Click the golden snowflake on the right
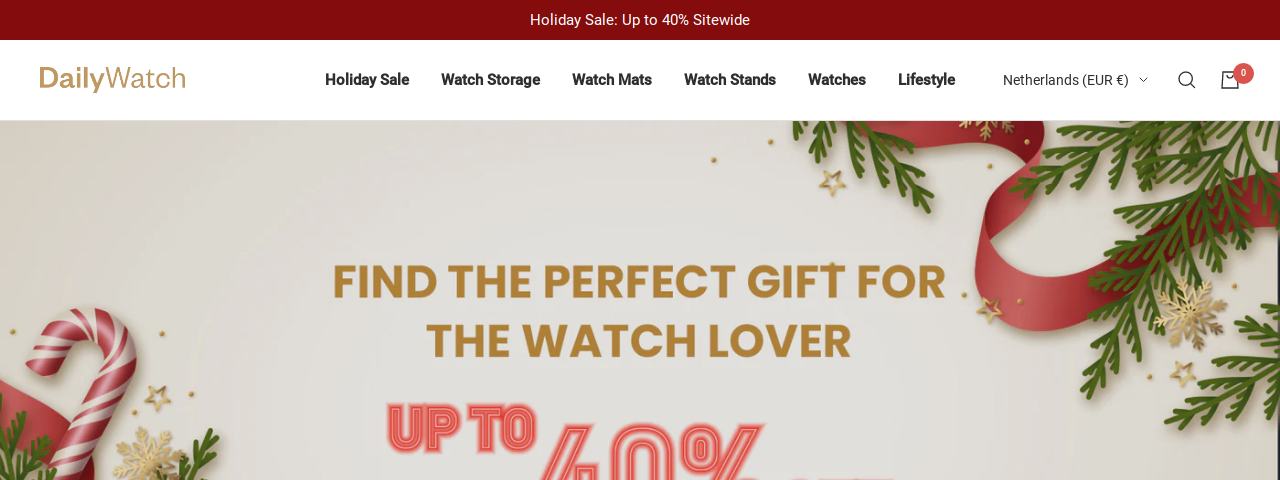Viewport: 1280px width, 480px height. 1190,313
